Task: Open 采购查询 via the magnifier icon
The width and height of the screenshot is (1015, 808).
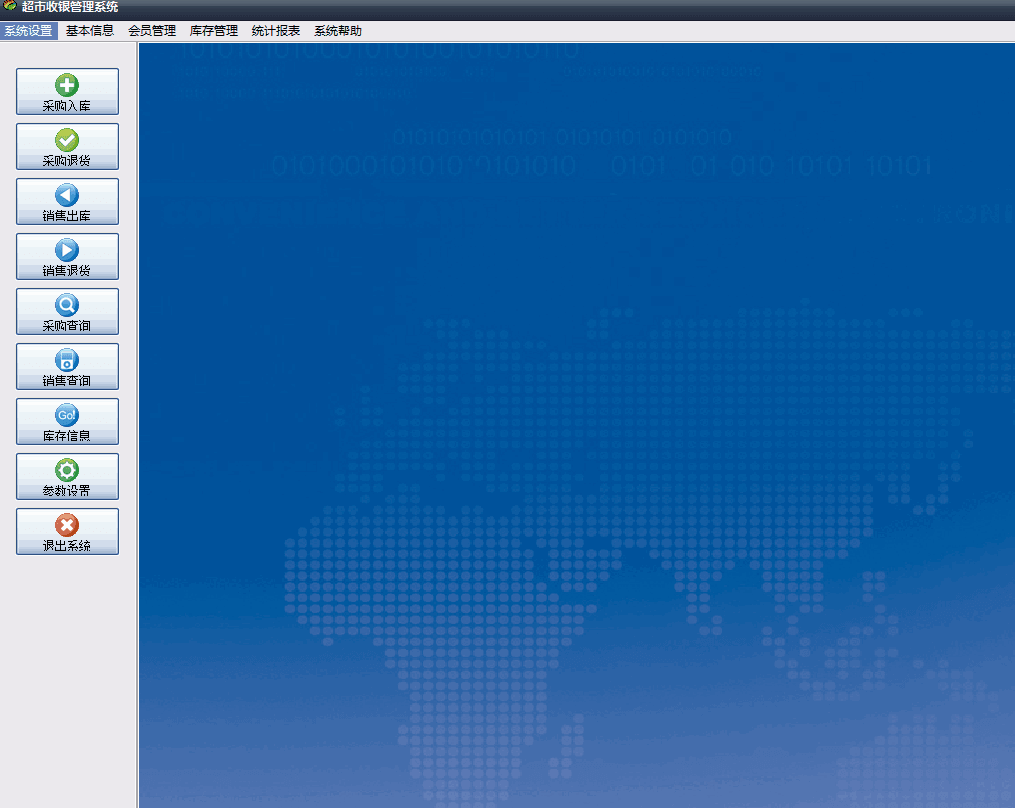Action: (x=67, y=306)
